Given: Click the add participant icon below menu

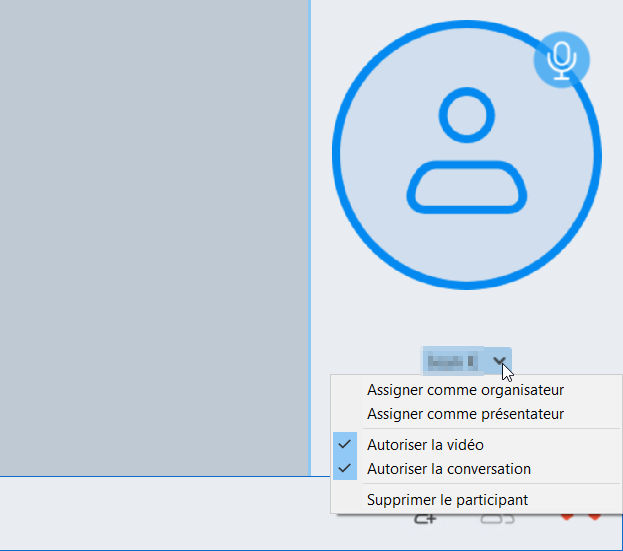Looking at the screenshot, I should pos(425,519).
